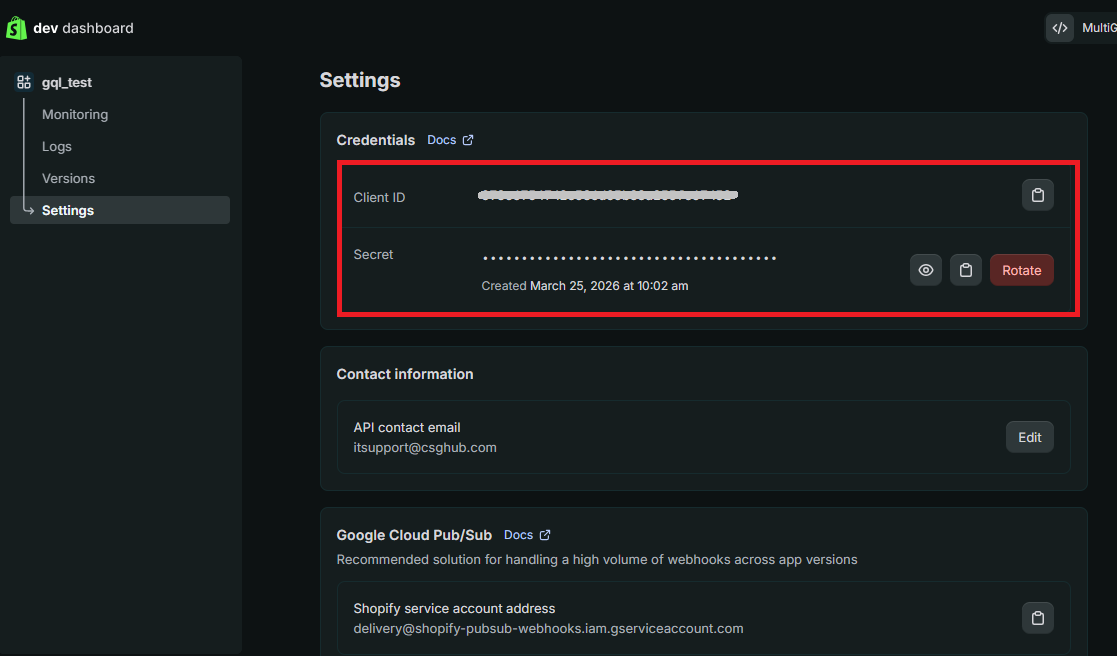Open the Logs section
The height and width of the screenshot is (656, 1117).
57,146
